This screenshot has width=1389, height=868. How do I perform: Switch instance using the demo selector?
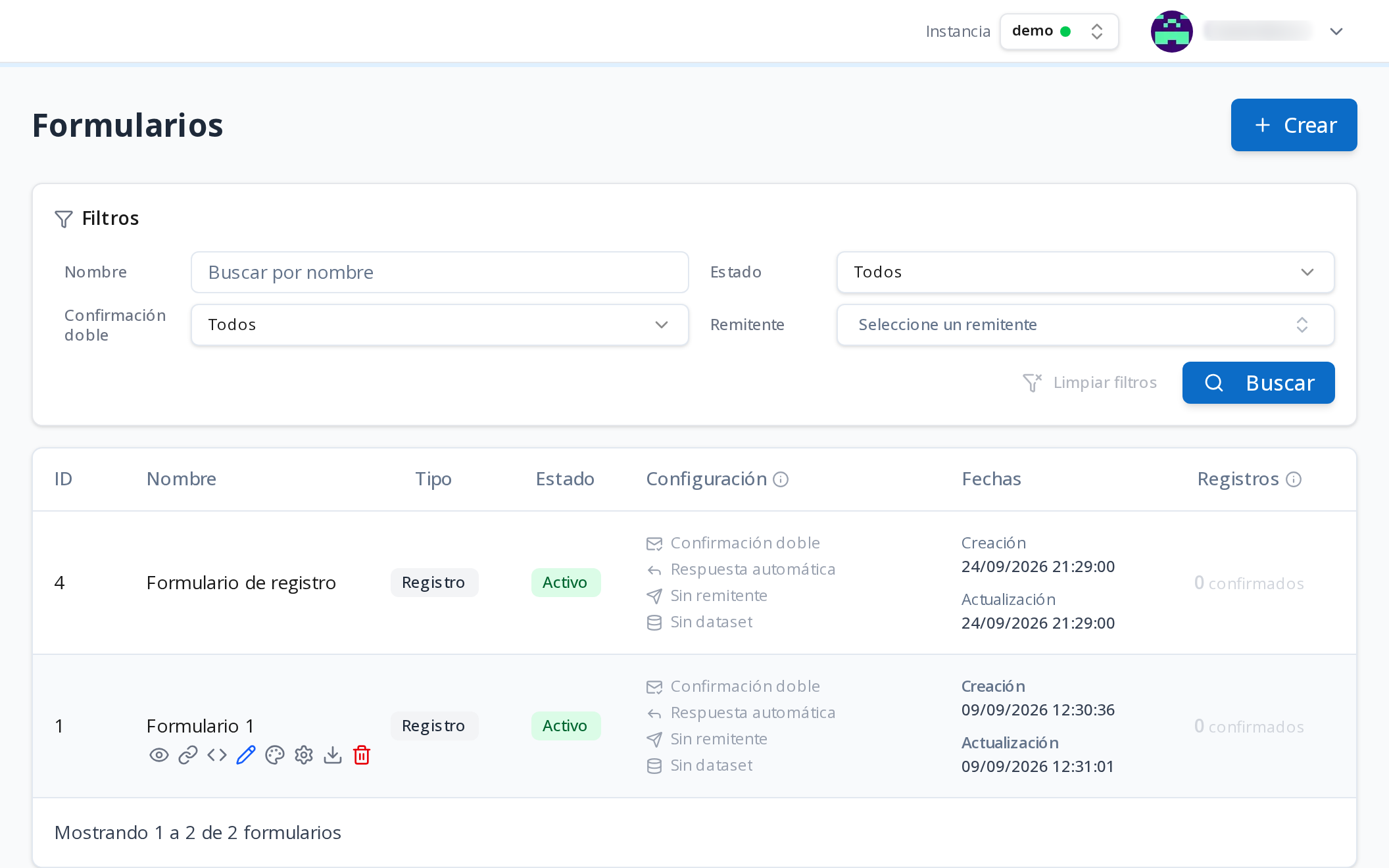click(1059, 32)
